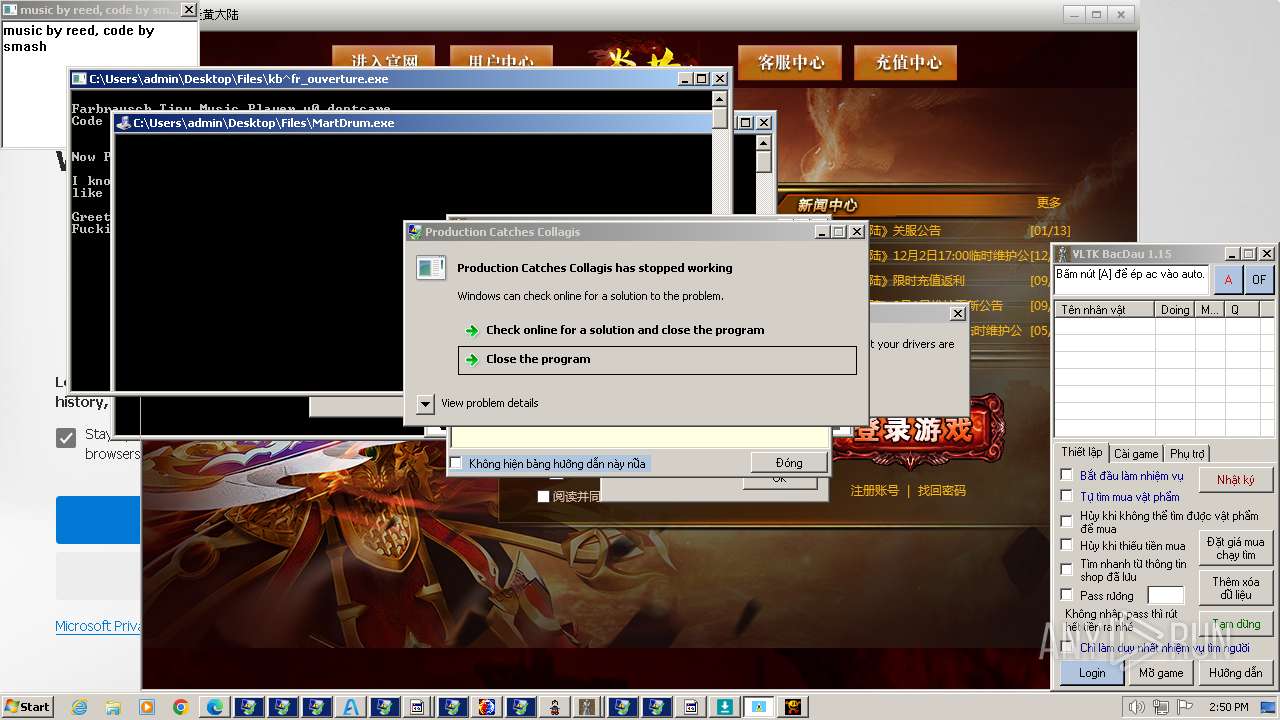
Task: Enable 'Tìm nhanh từ thông tin shop' checkbox
Action: [1066, 568]
